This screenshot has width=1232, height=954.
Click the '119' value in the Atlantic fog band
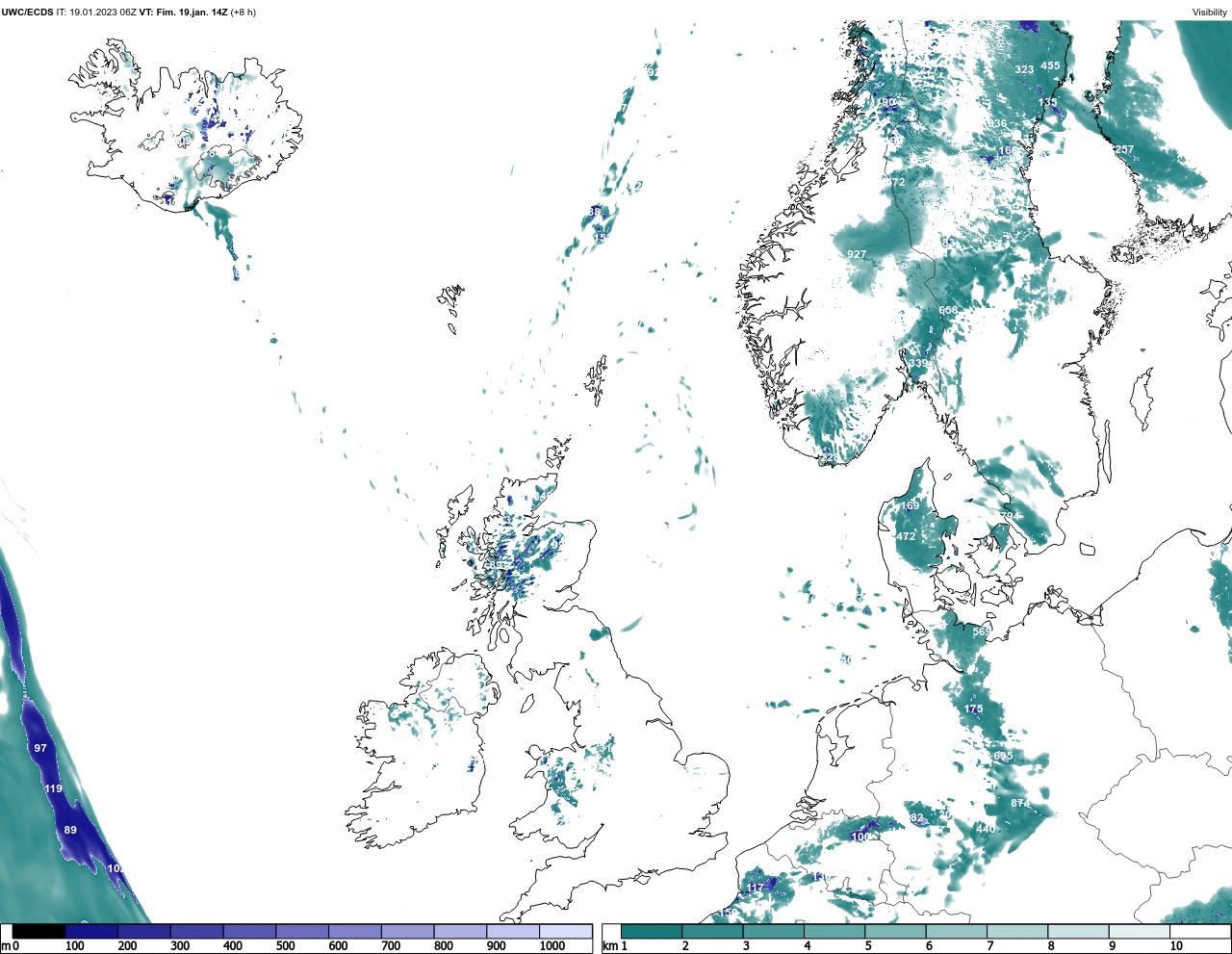point(53,788)
